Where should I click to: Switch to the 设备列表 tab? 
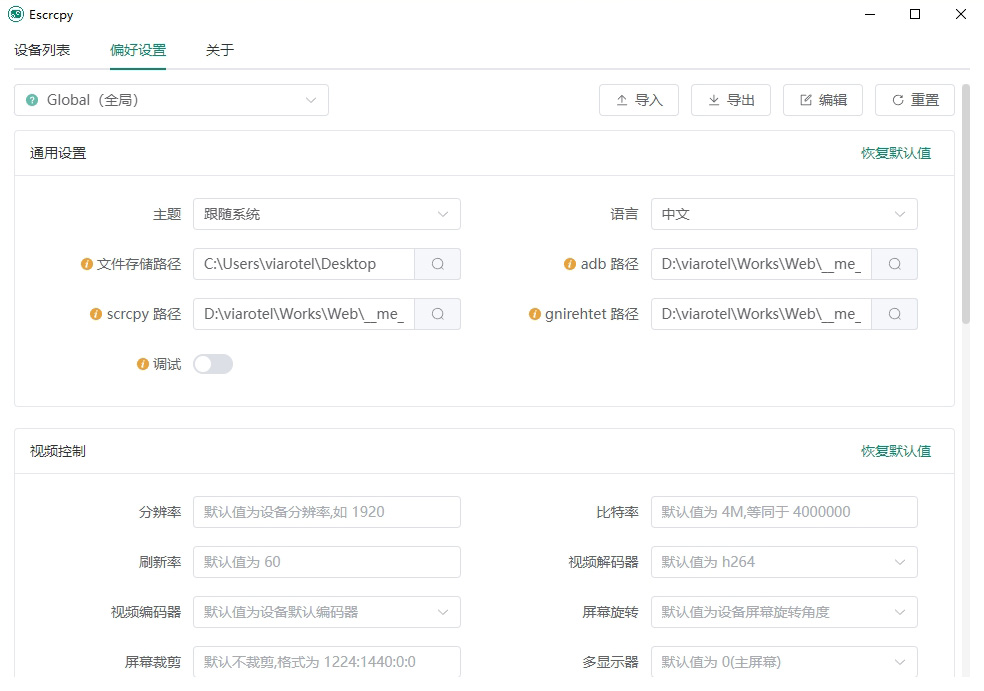click(x=42, y=50)
